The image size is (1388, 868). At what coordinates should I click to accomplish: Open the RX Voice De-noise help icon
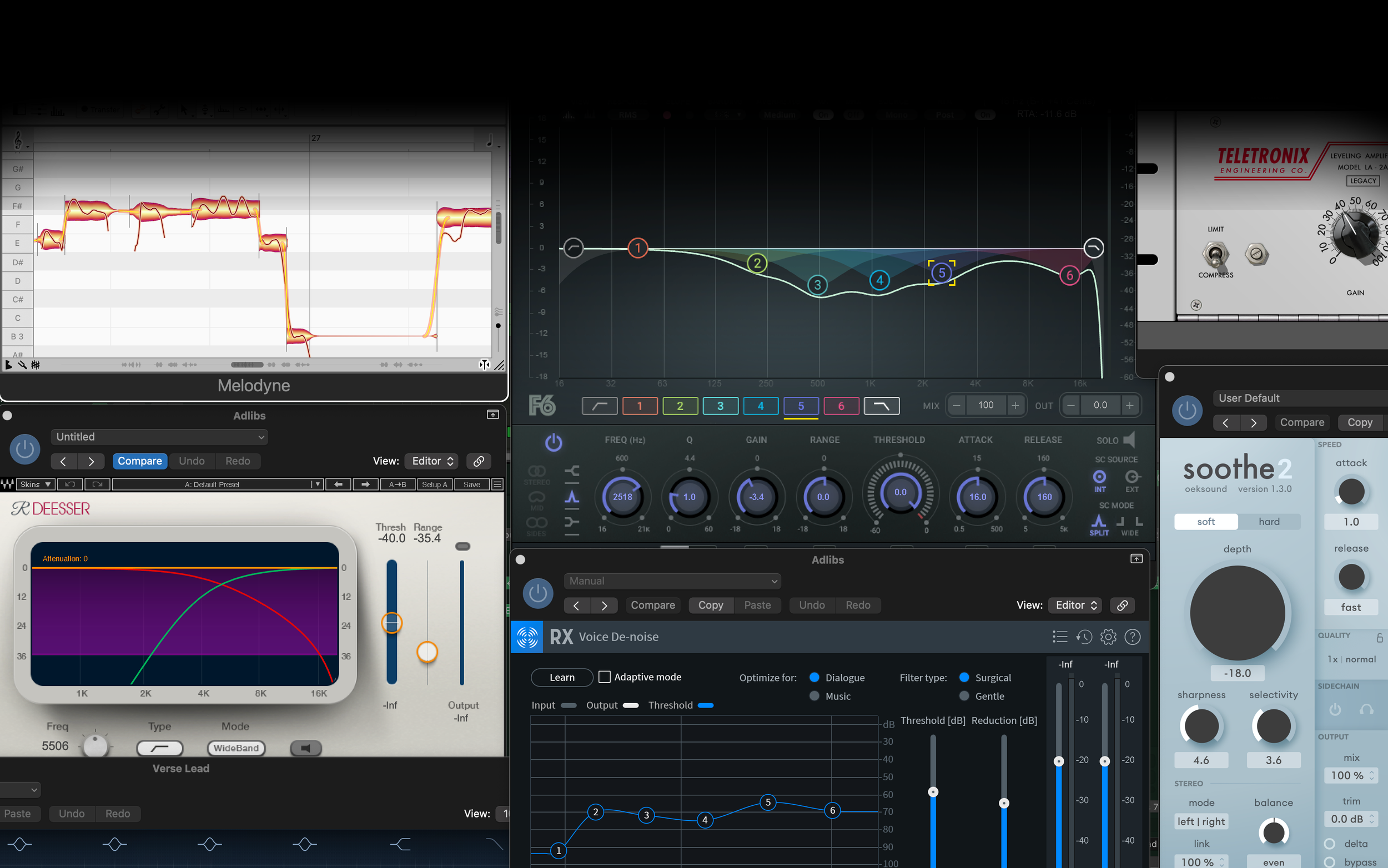tap(1132, 637)
